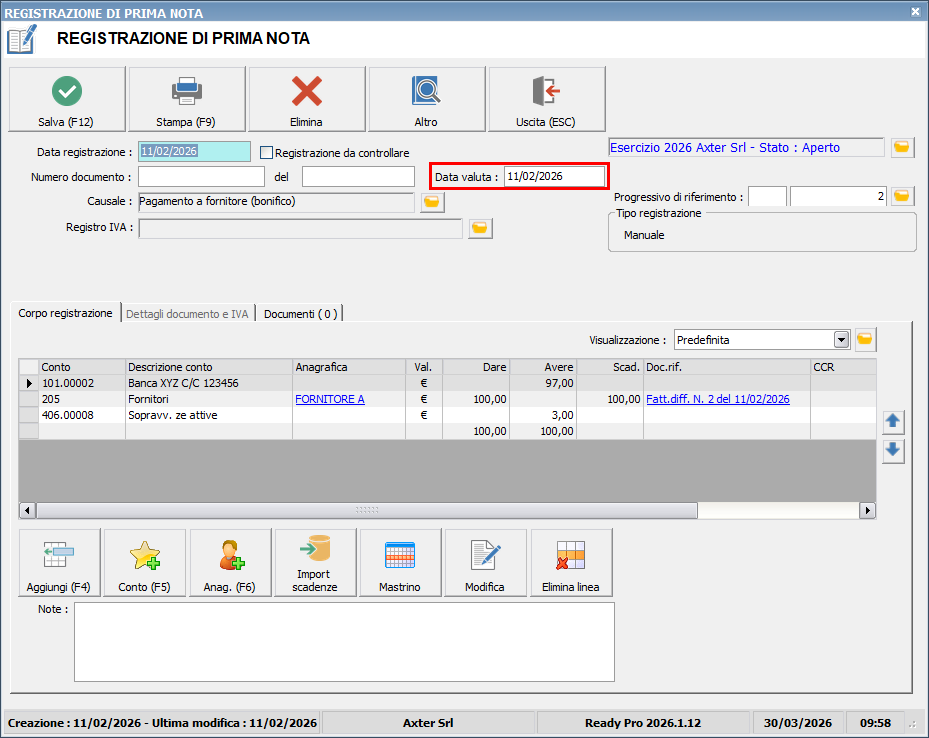Click the empty Registro IVA field
Screen dimensions: 929x738
300,228
